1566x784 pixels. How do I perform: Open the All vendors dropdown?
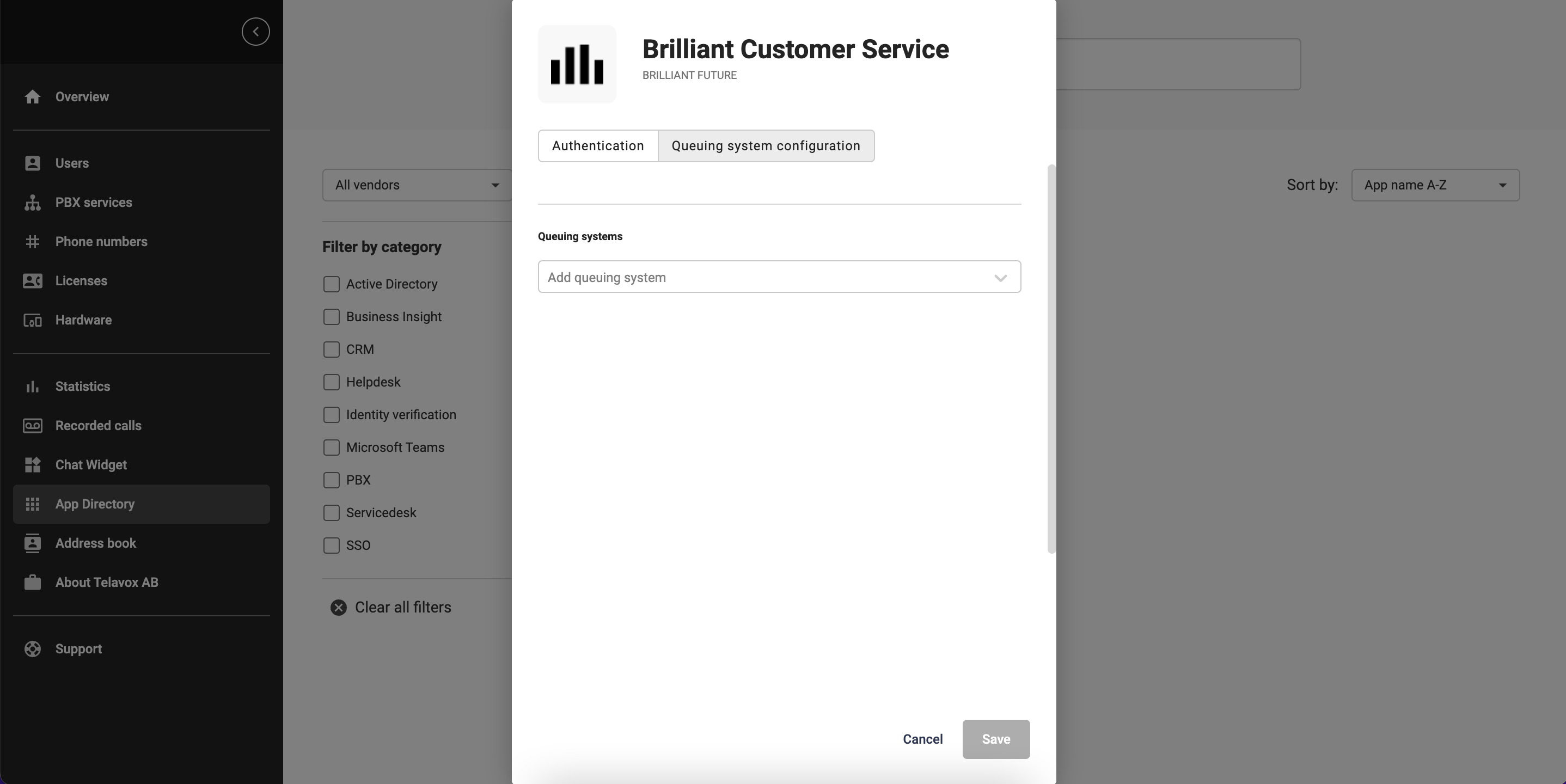[417, 185]
